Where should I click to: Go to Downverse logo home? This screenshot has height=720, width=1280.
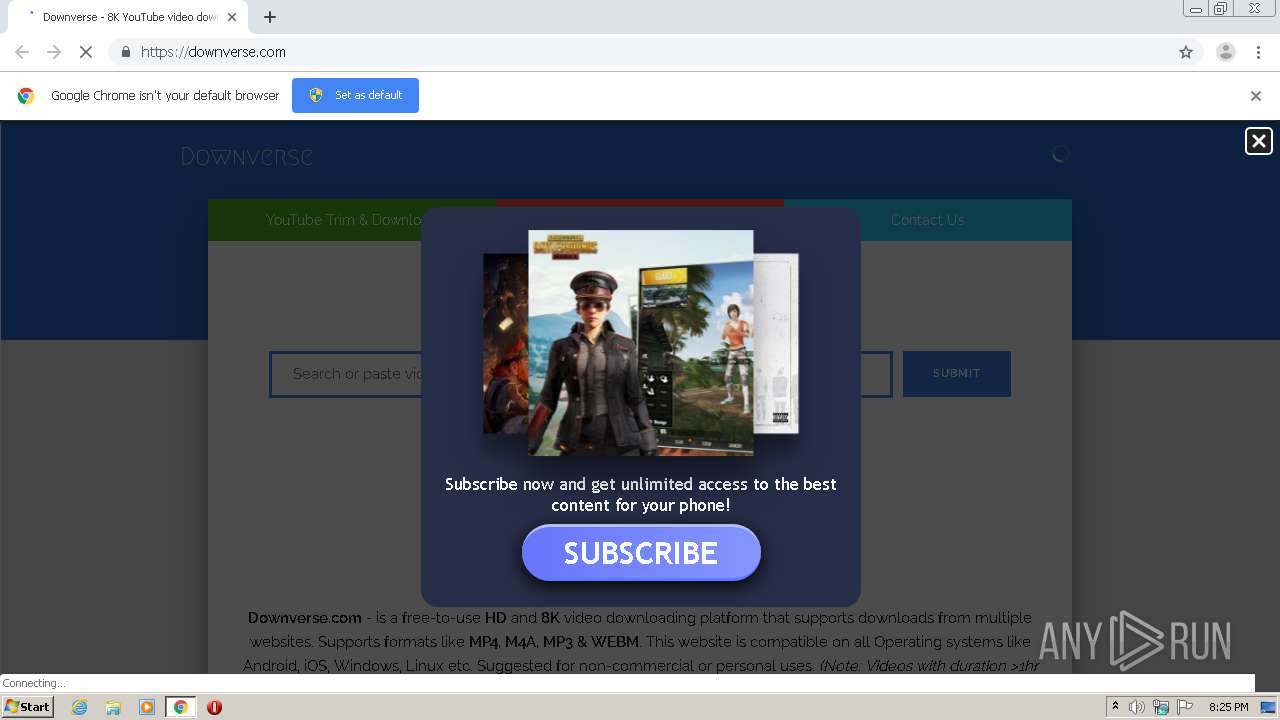[x=247, y=156]
